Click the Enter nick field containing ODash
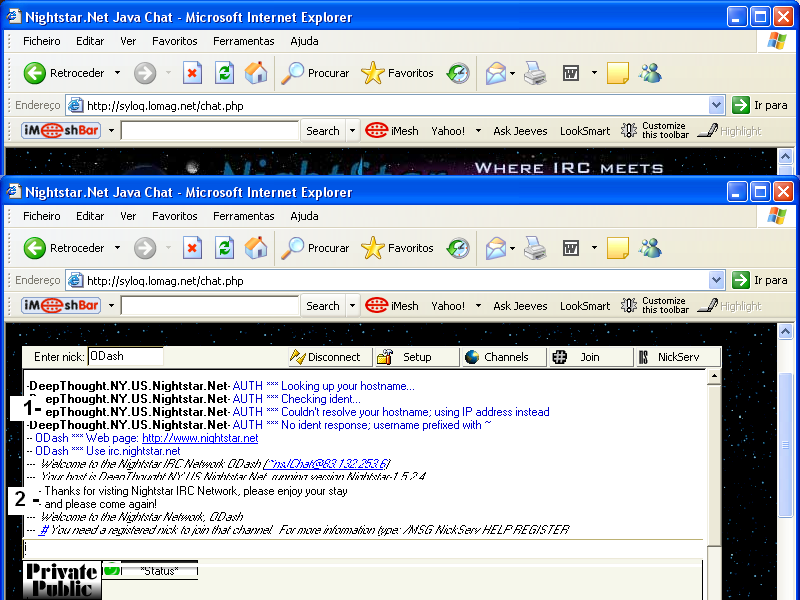Screen dimensions: 800x600 (126, 356)
